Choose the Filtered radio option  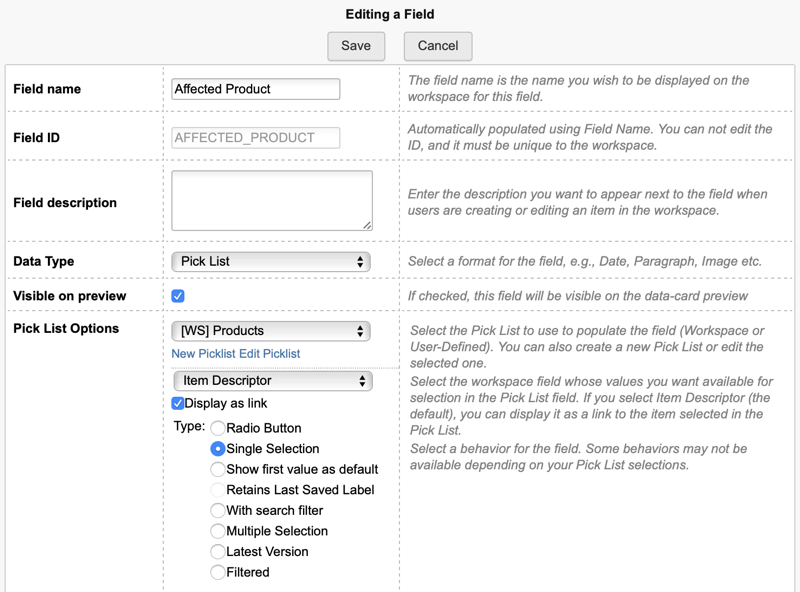tap(218, 573)
